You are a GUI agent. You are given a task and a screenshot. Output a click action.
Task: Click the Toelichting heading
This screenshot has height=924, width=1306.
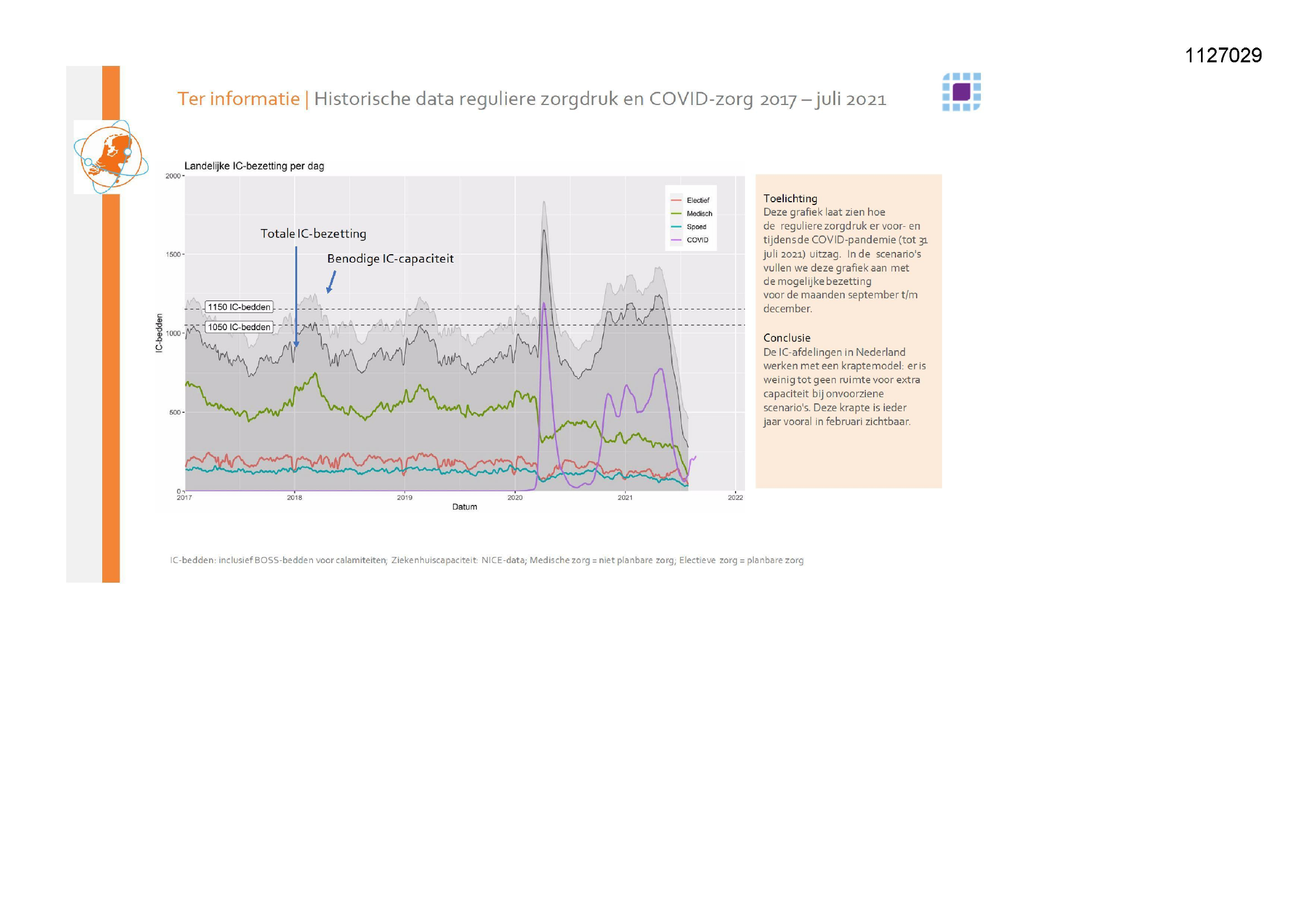(x=789, y=198)
